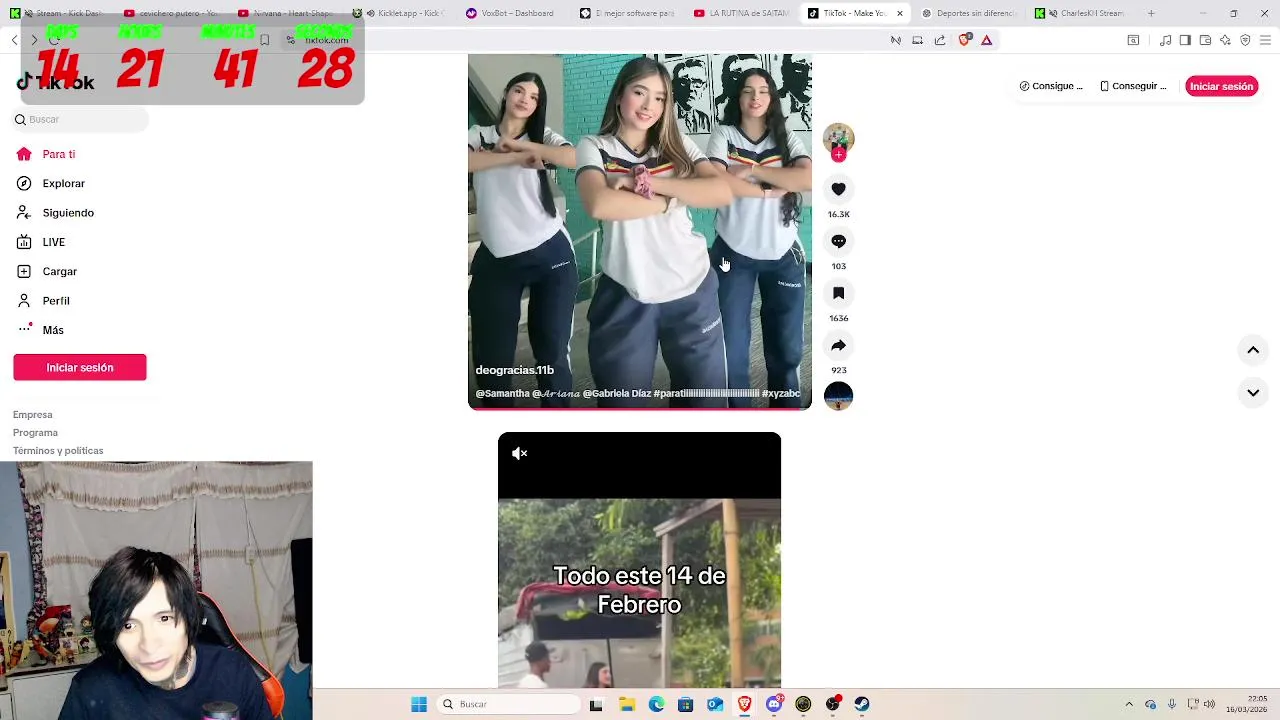Click the @Gabriela Díaz mention in the caption

616,394
